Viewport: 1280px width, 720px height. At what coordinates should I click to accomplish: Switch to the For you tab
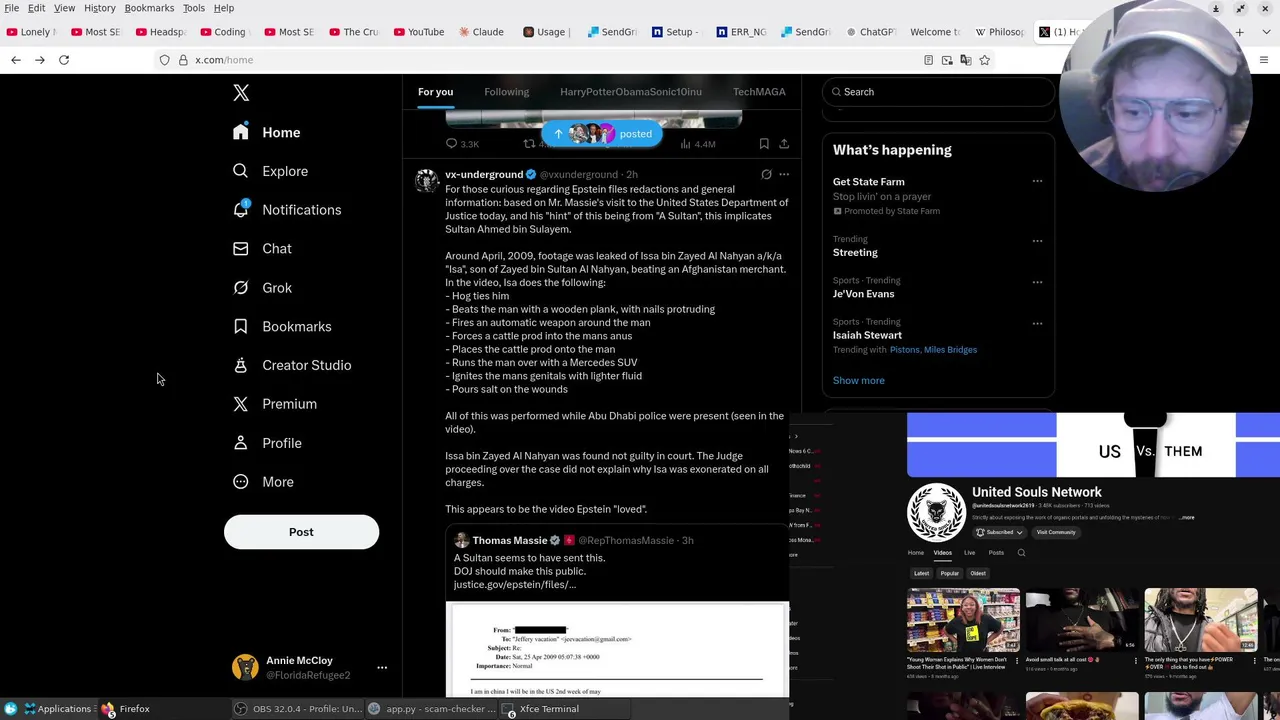pyautogui.click(x=435, y=92)
